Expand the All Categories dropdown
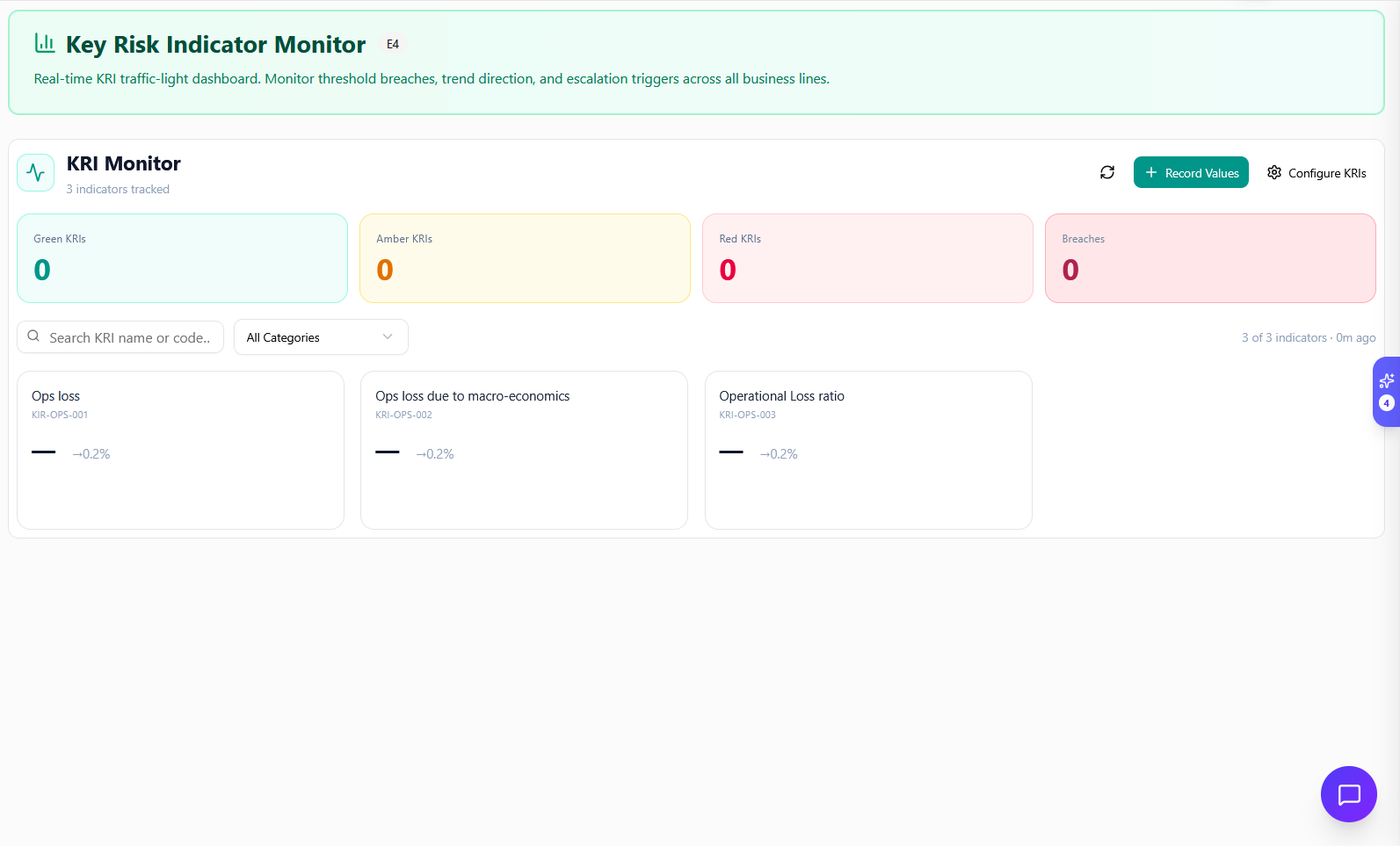 pyautogui.click(x=320, y=337)
